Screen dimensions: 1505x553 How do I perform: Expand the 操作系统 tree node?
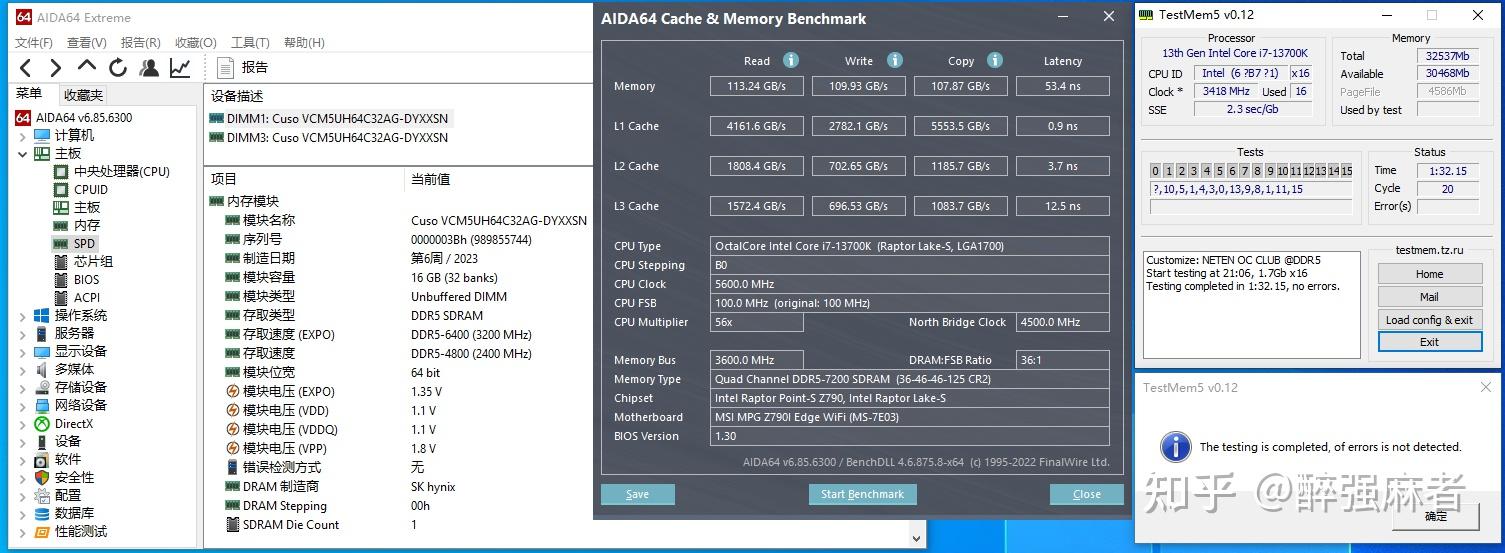click(23, 316)
